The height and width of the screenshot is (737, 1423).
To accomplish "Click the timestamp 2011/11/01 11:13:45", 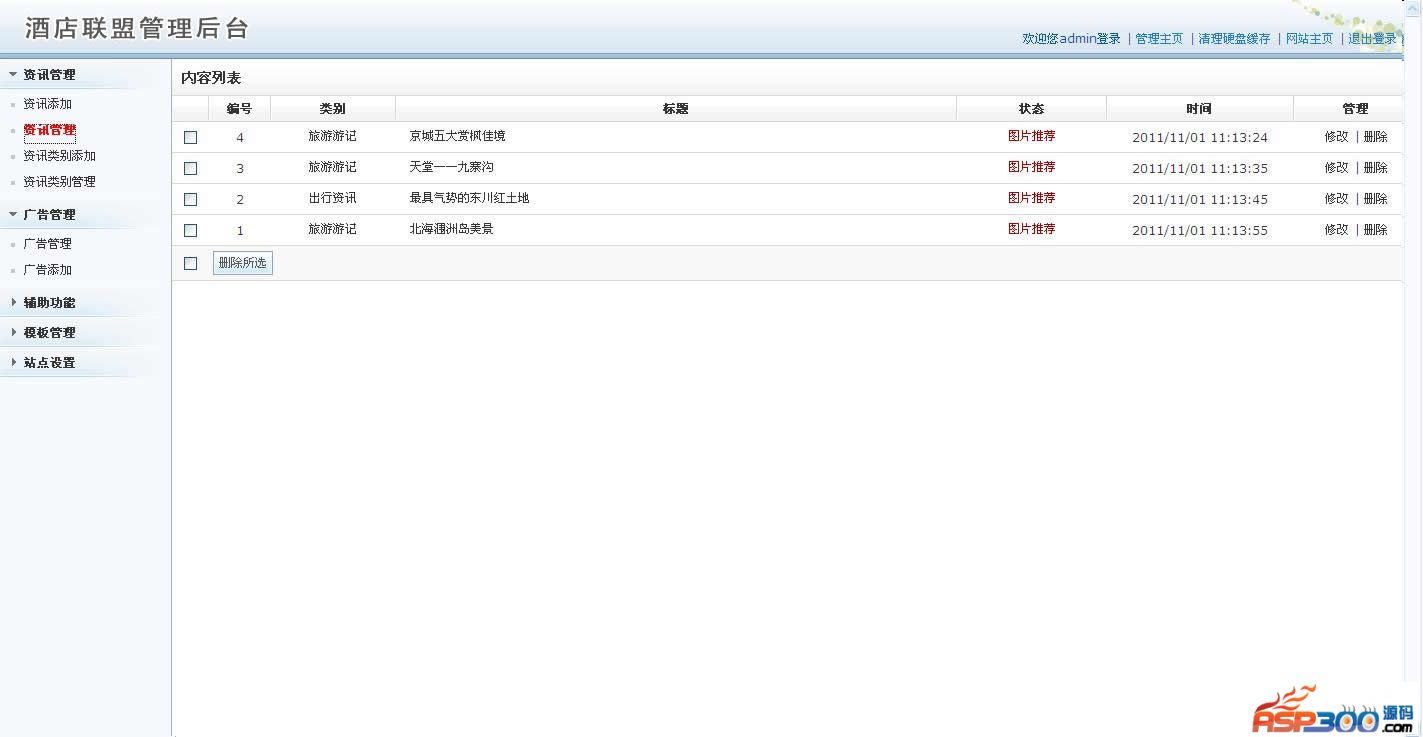I will (1200, 200).
